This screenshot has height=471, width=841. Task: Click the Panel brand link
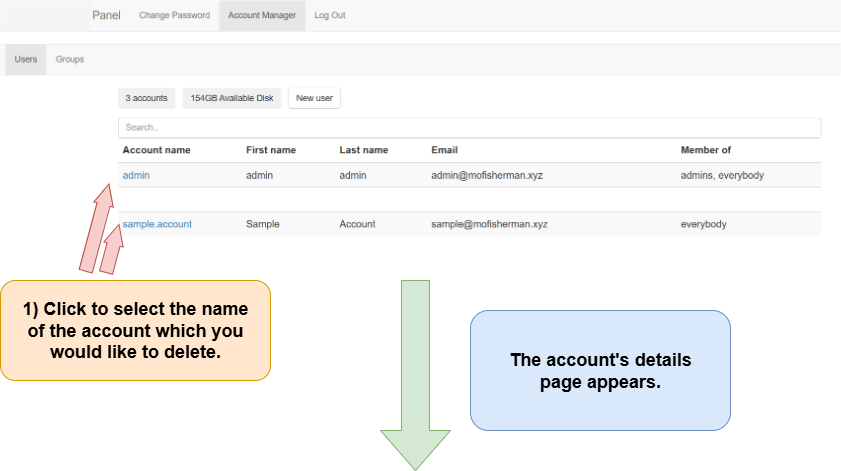point(106,15)
